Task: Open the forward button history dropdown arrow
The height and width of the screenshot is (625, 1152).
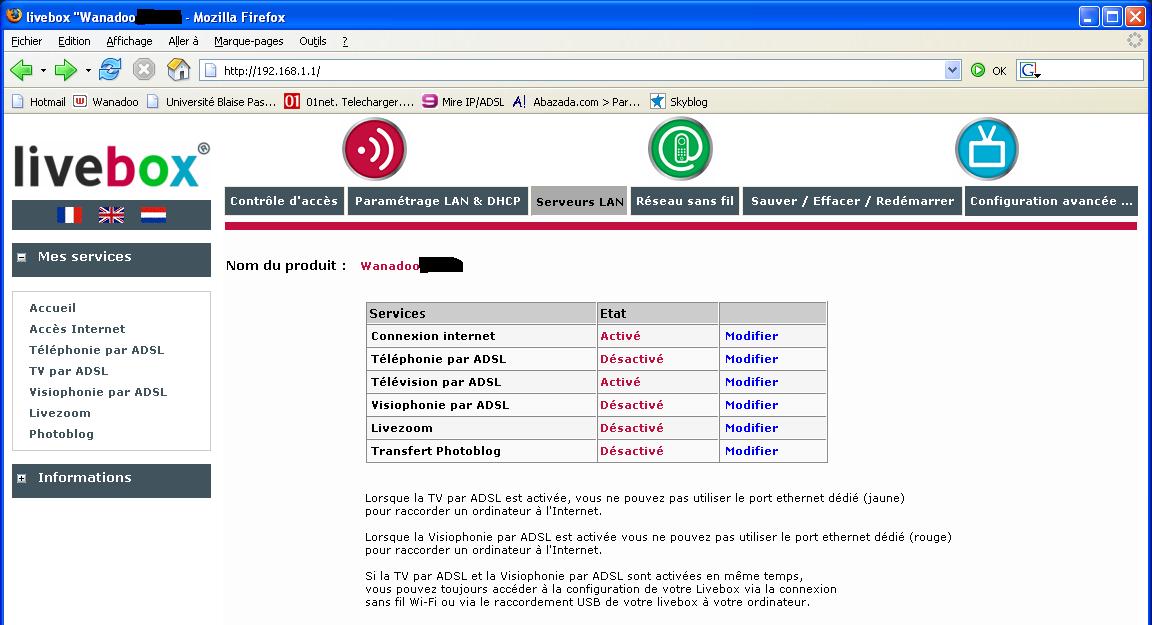Action: 88,71
